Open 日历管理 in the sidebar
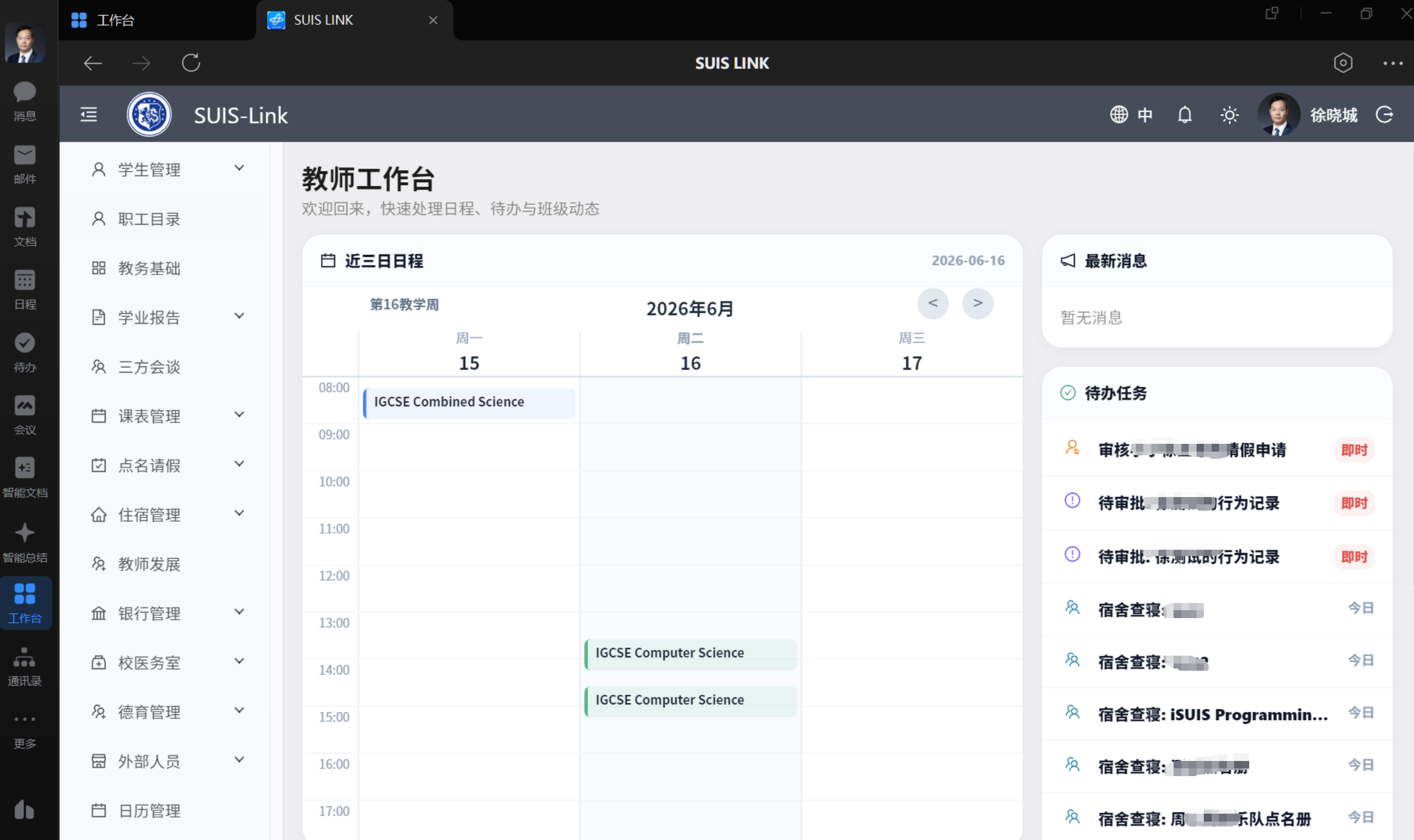 (x=168, y=810)
